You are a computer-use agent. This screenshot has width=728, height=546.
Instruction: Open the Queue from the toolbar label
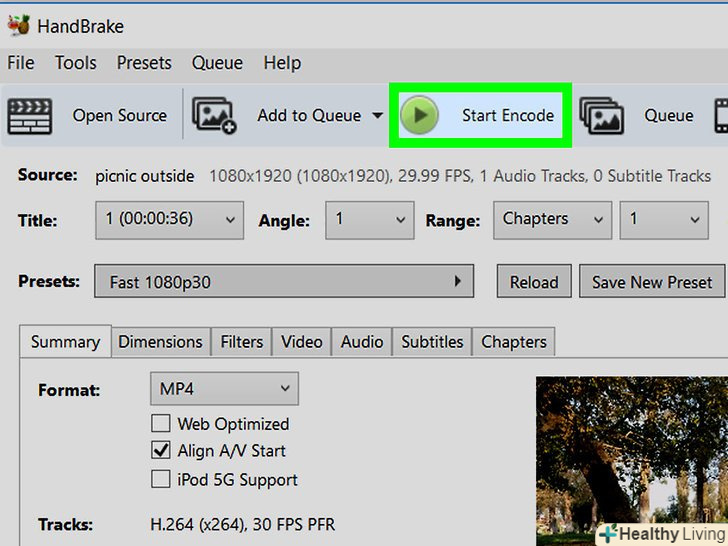(x=669, y=116)
